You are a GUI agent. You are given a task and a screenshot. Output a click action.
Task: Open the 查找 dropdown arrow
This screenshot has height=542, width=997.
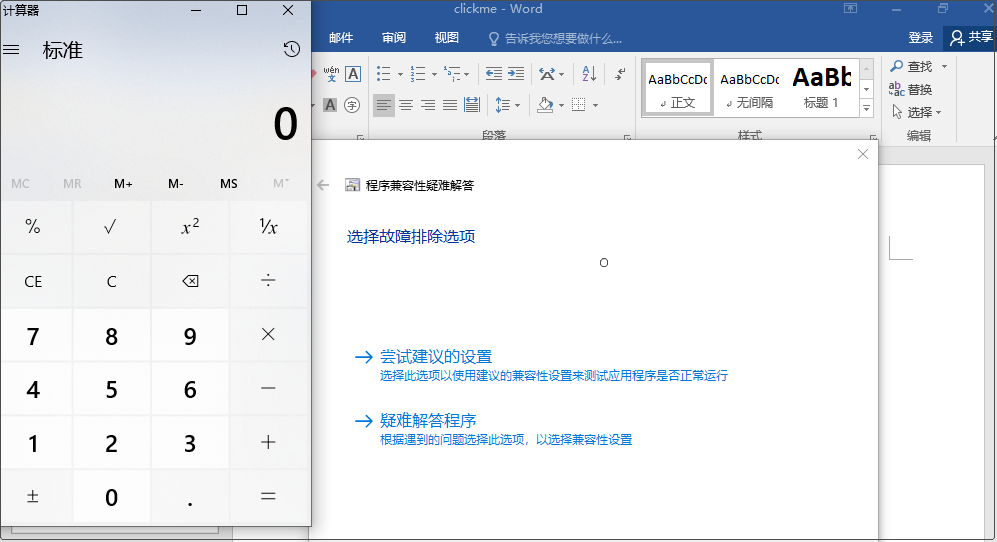944,66
